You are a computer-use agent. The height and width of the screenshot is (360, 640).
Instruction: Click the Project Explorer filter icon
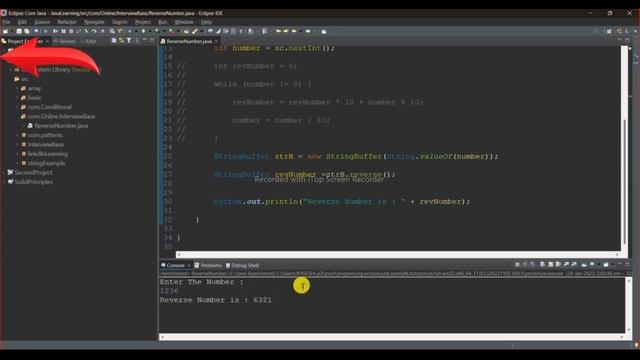pos(129,40)
